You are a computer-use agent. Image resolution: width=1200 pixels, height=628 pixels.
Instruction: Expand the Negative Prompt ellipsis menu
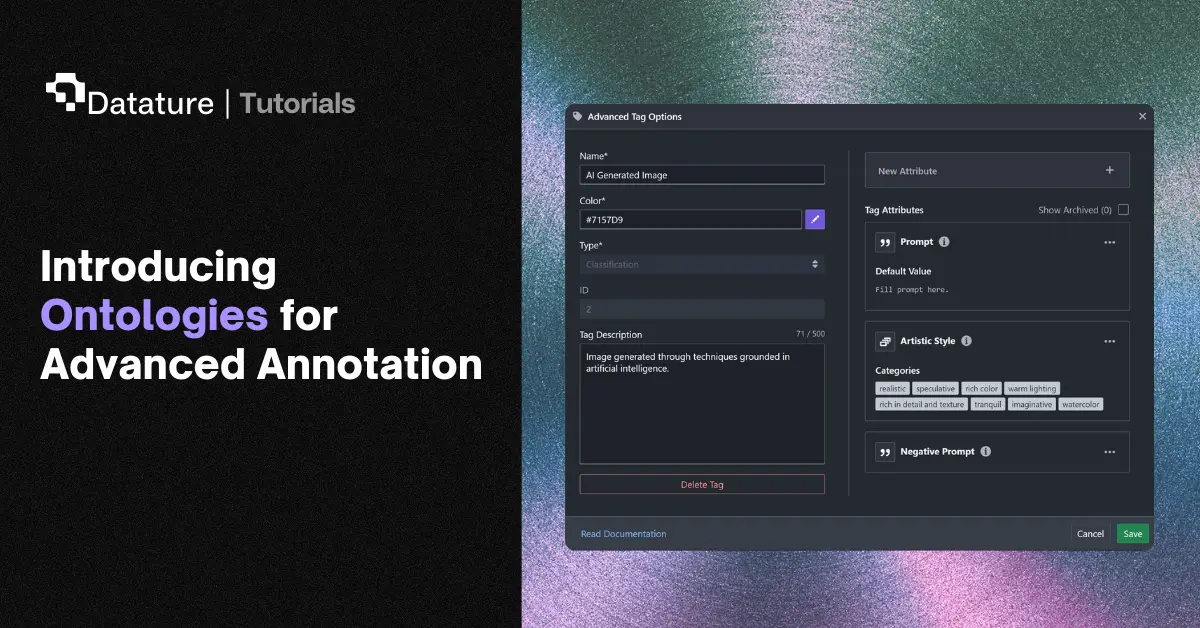tap(1109, 452)
